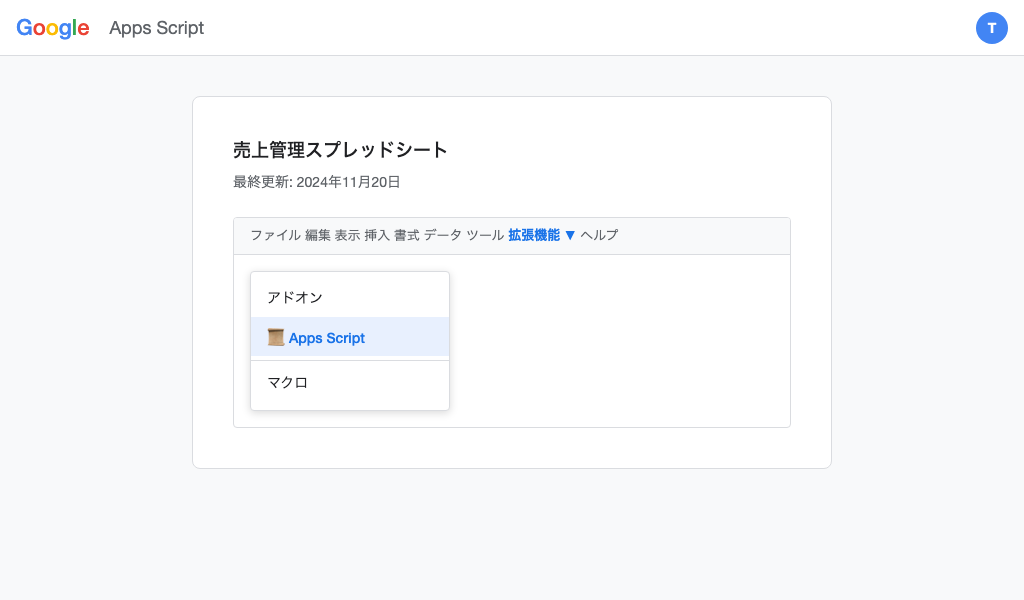Click the Google logo
This screenshot has height=600, width=1024.
point(52,28)
